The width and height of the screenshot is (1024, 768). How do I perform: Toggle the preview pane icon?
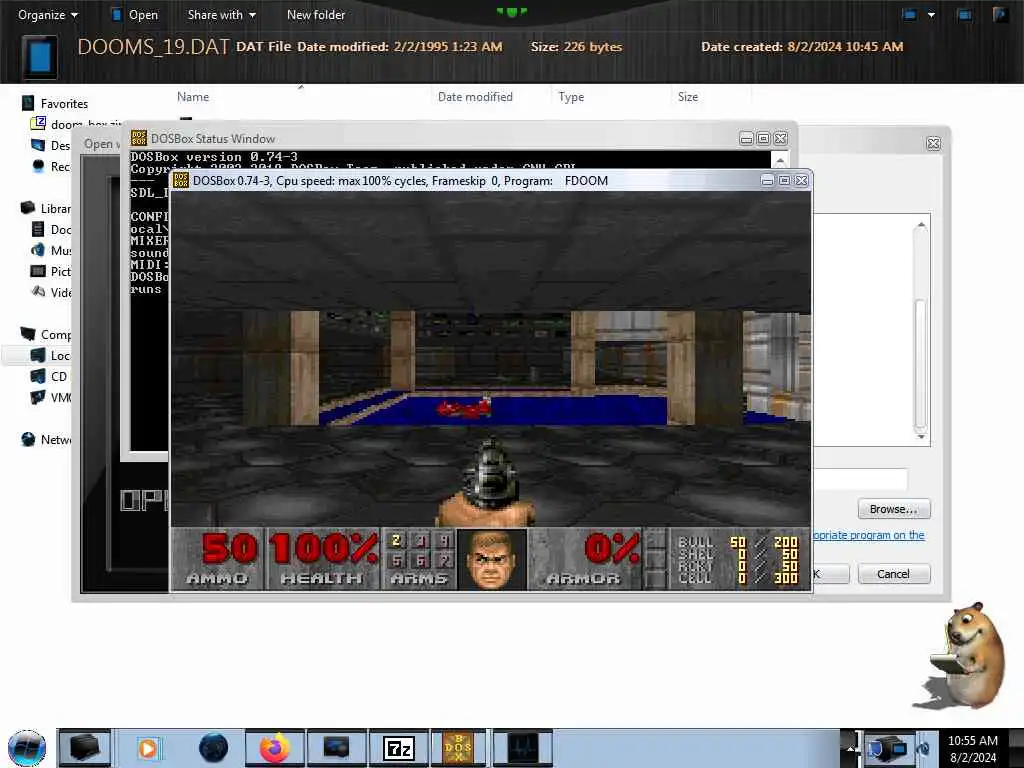click(x=965, y=14)
